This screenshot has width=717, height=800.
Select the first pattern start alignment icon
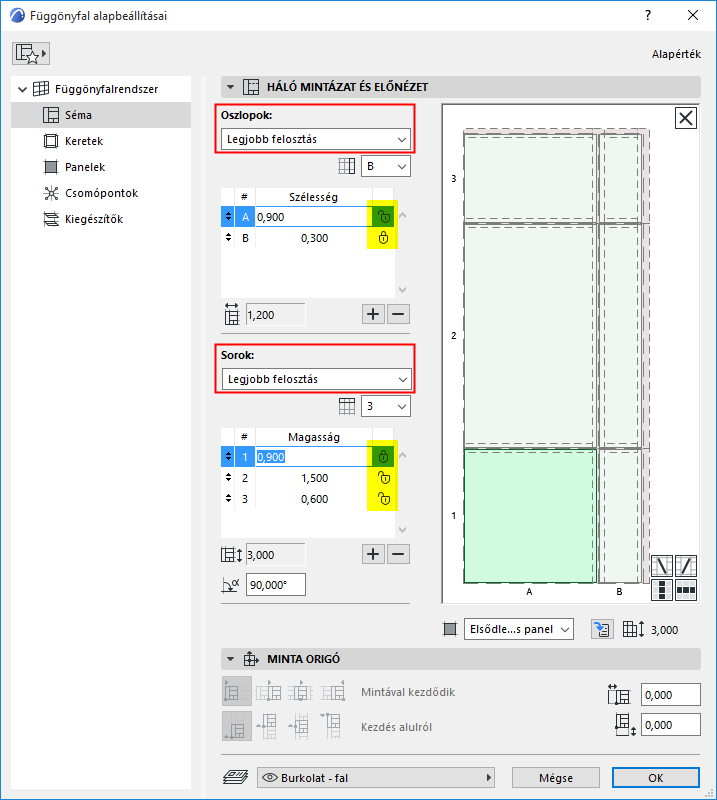pos(237,692)
